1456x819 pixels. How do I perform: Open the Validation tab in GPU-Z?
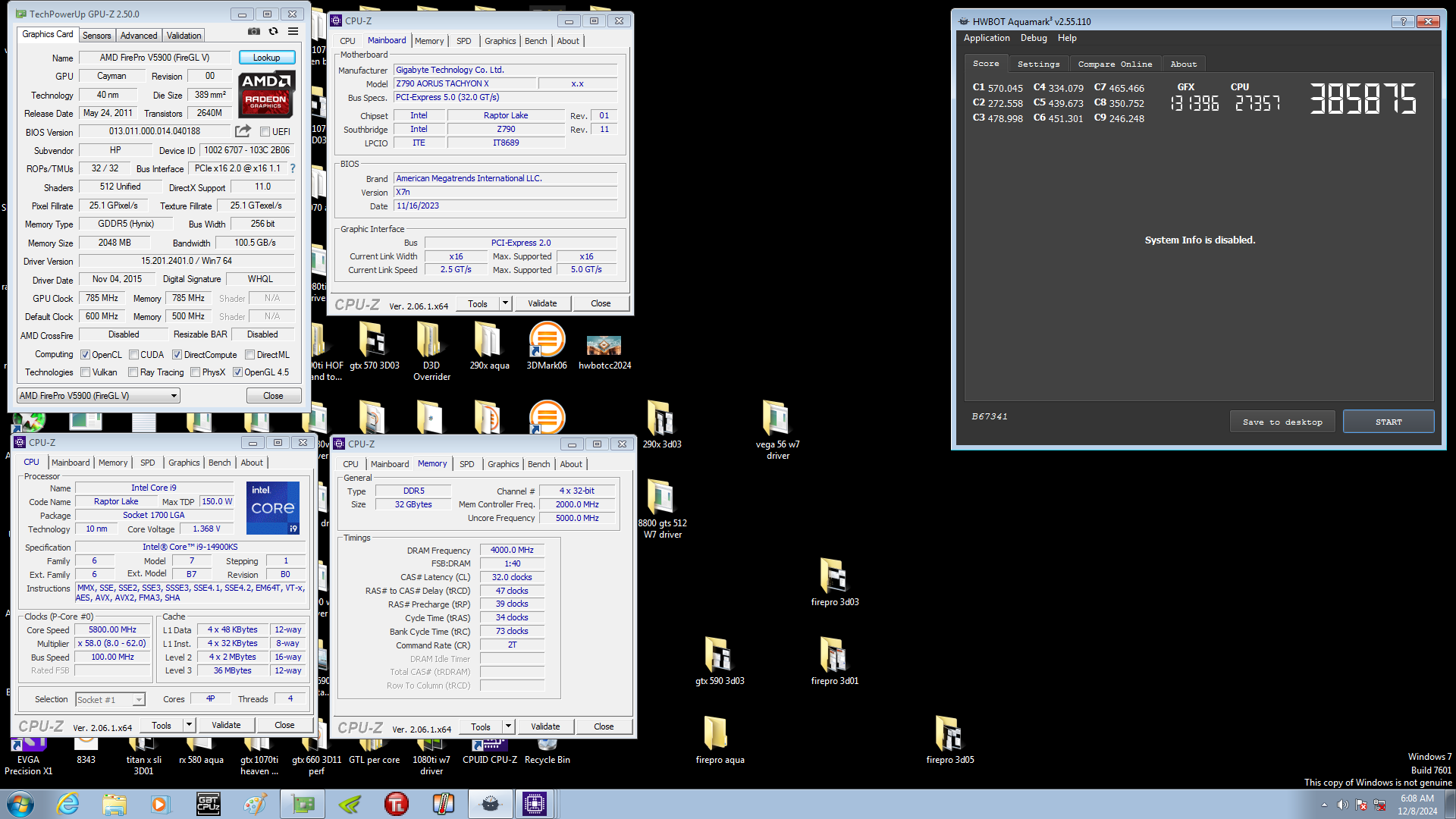(184, 35)
